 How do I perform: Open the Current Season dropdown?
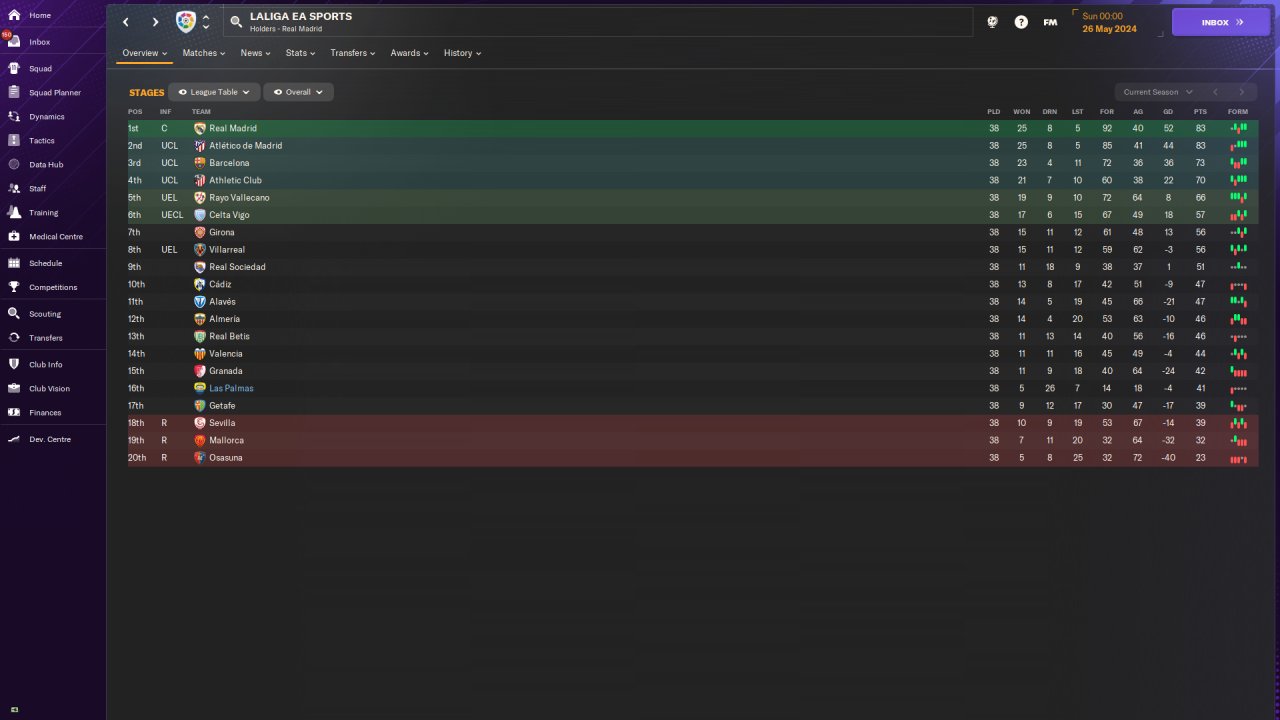coord(1158,92)
